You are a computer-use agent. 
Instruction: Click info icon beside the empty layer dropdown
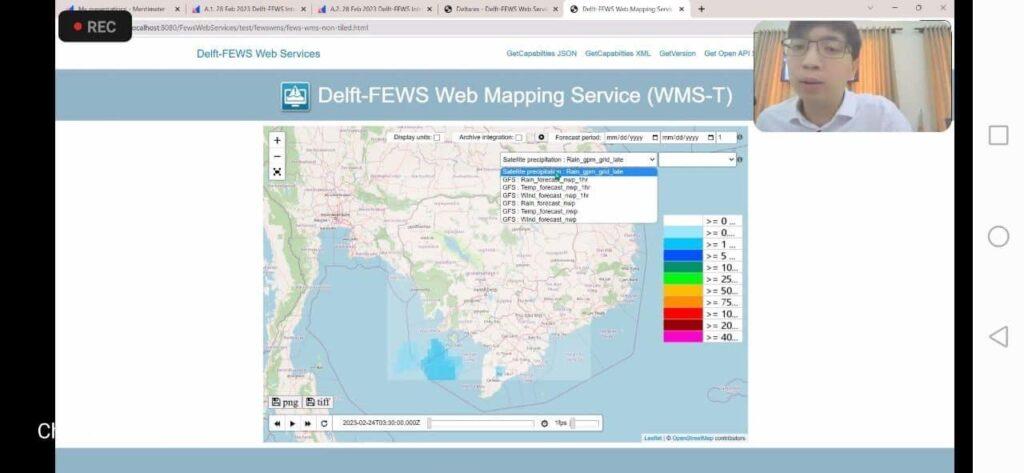point(740,159)
